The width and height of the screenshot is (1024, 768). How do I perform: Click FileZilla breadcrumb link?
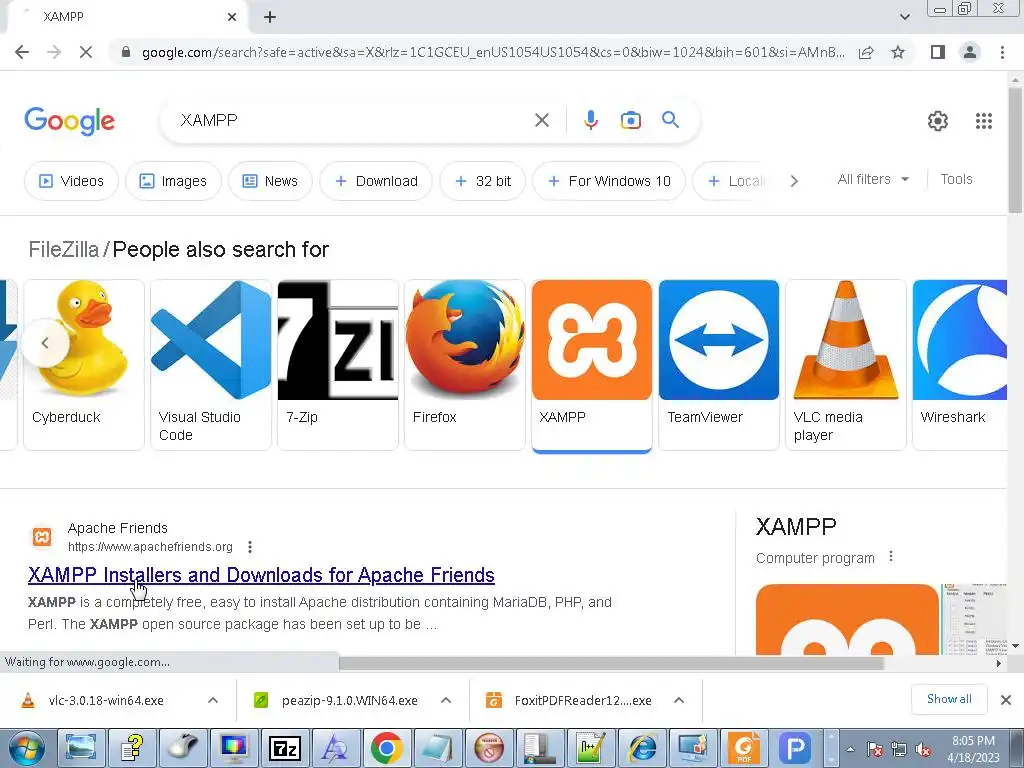pos(63,249)
